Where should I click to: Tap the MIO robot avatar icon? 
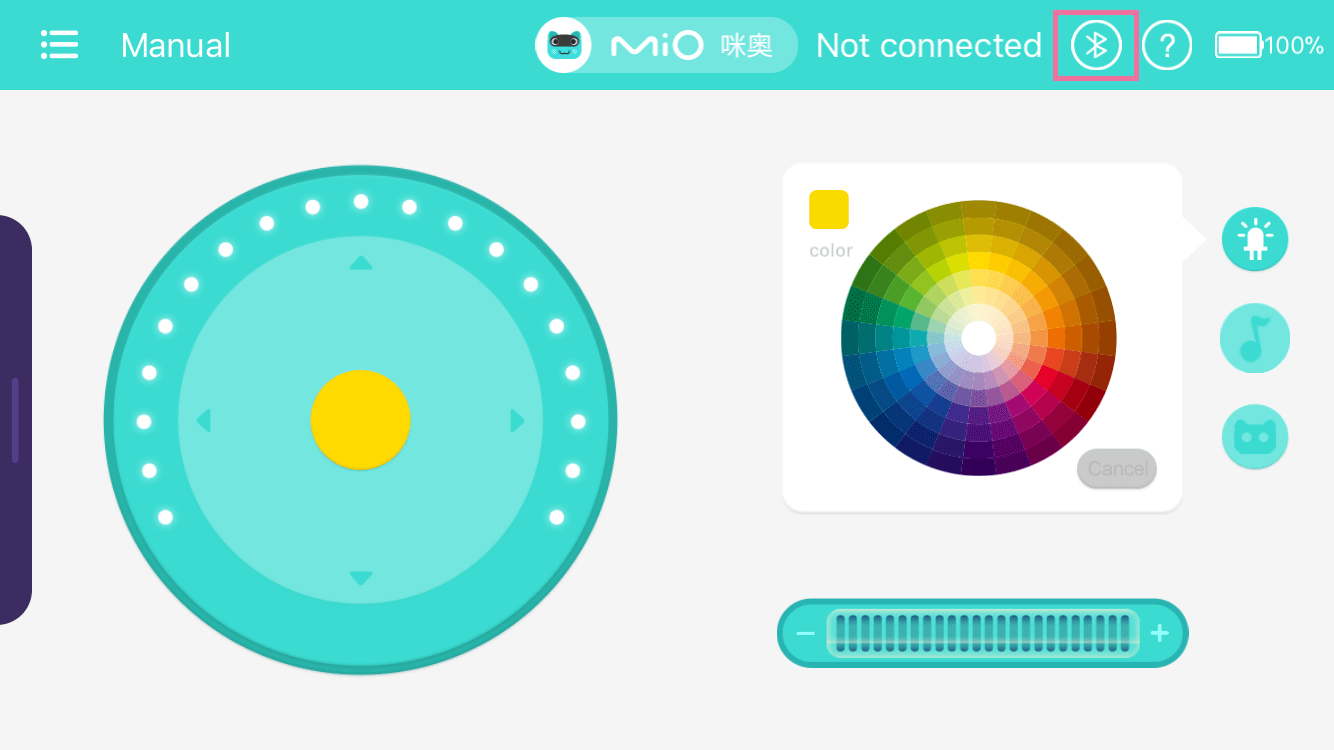coord(564,45)
